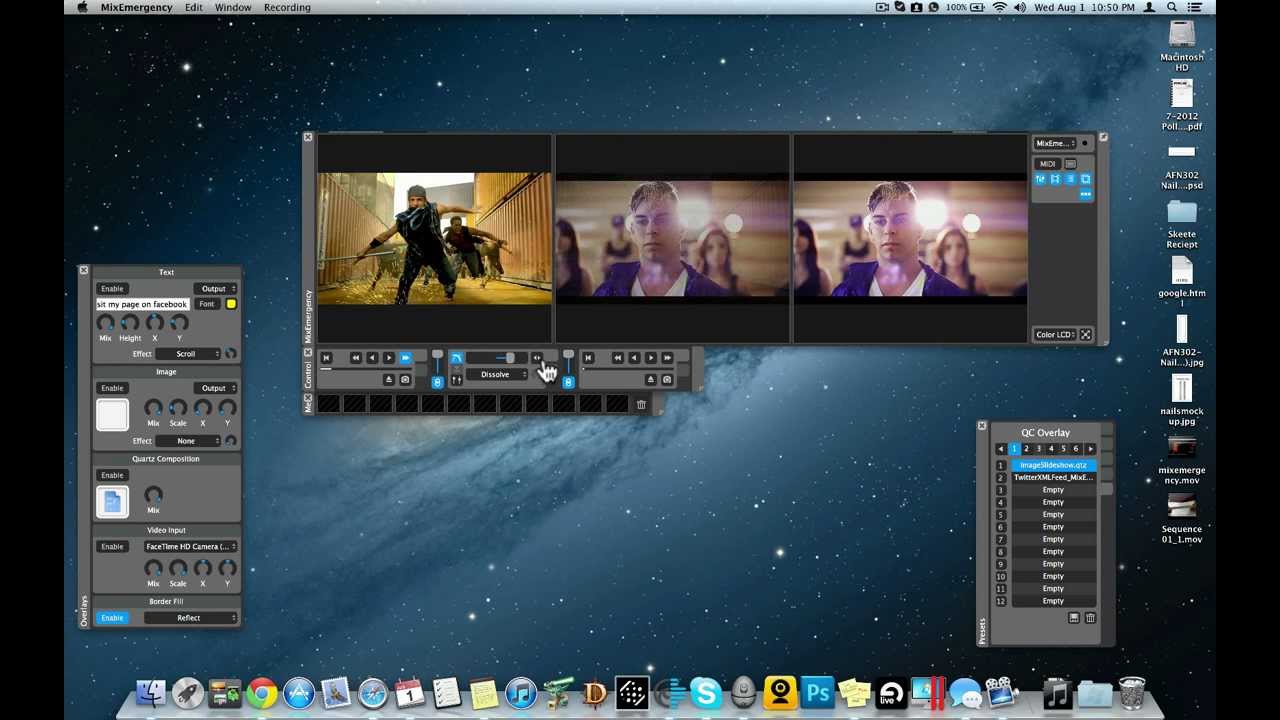Toggle the right deck blue link button
Viewport: 1280px width, 720px height.
tap(568, 381)
